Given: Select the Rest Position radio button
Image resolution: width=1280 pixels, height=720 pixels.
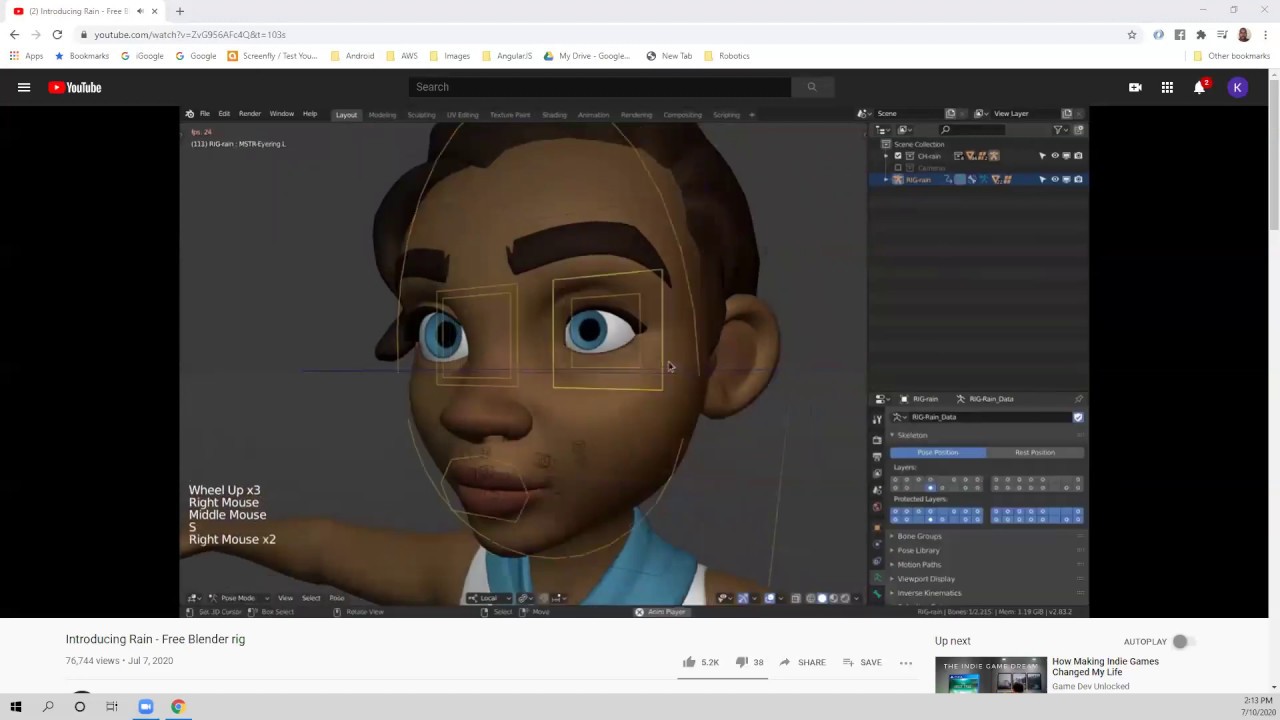Looking at the screenshot, I should [1035, 452].
